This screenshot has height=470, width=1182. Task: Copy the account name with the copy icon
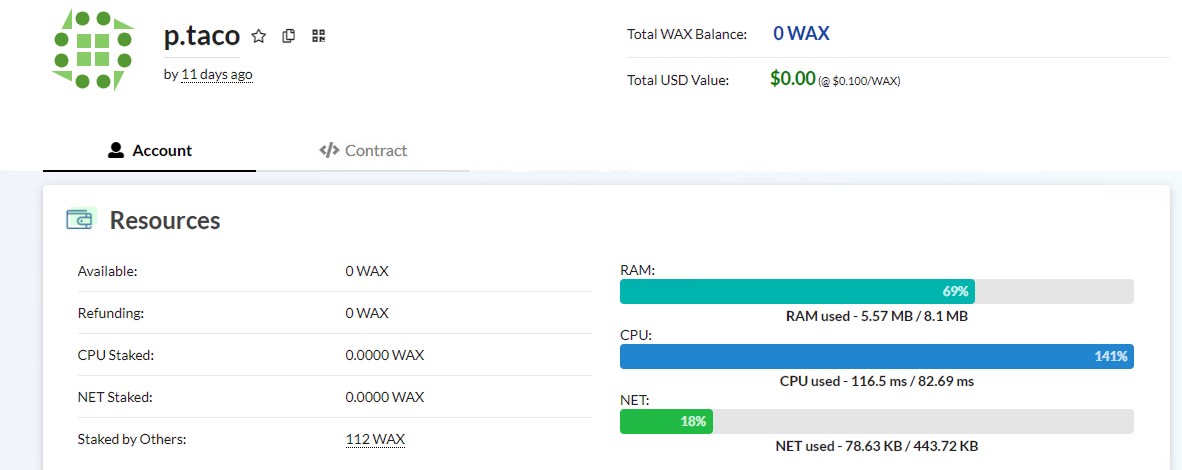(288, 35)
